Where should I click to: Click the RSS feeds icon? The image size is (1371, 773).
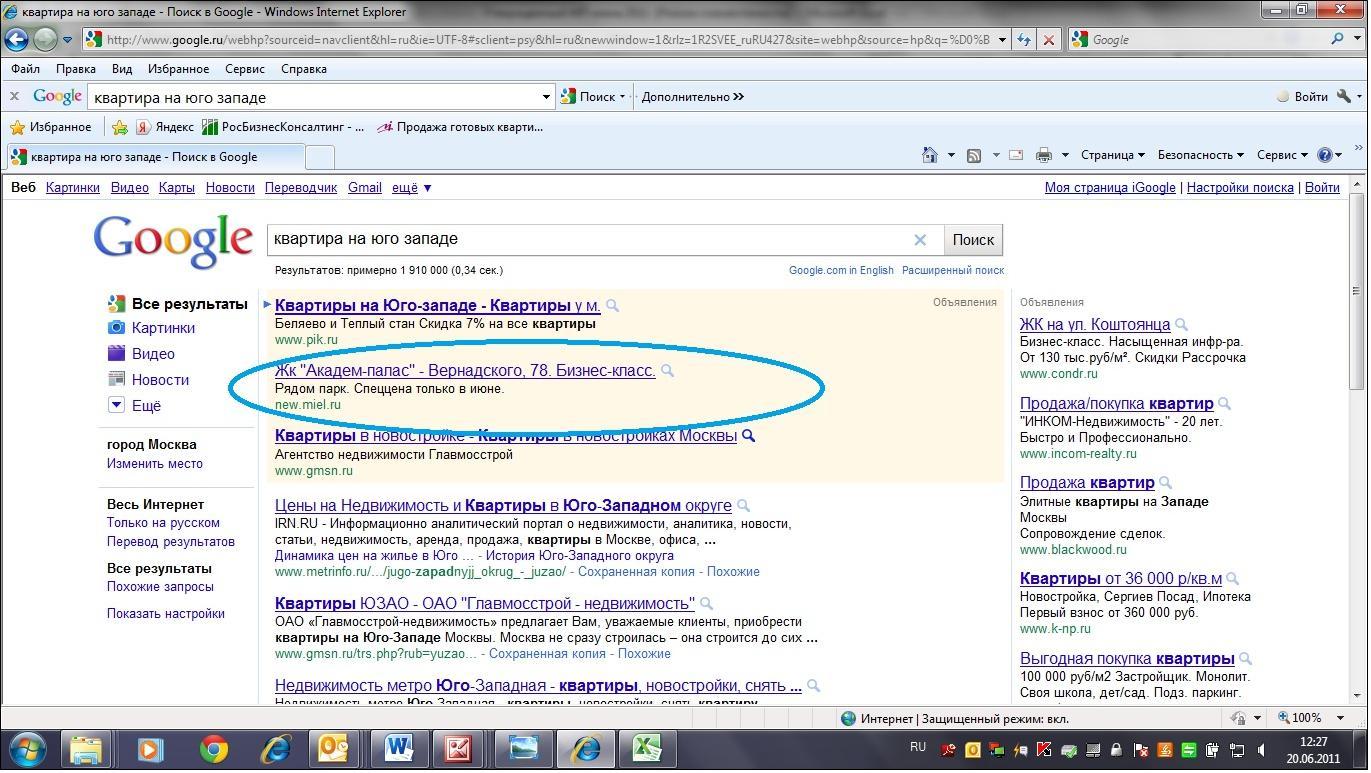coord(973,155)
